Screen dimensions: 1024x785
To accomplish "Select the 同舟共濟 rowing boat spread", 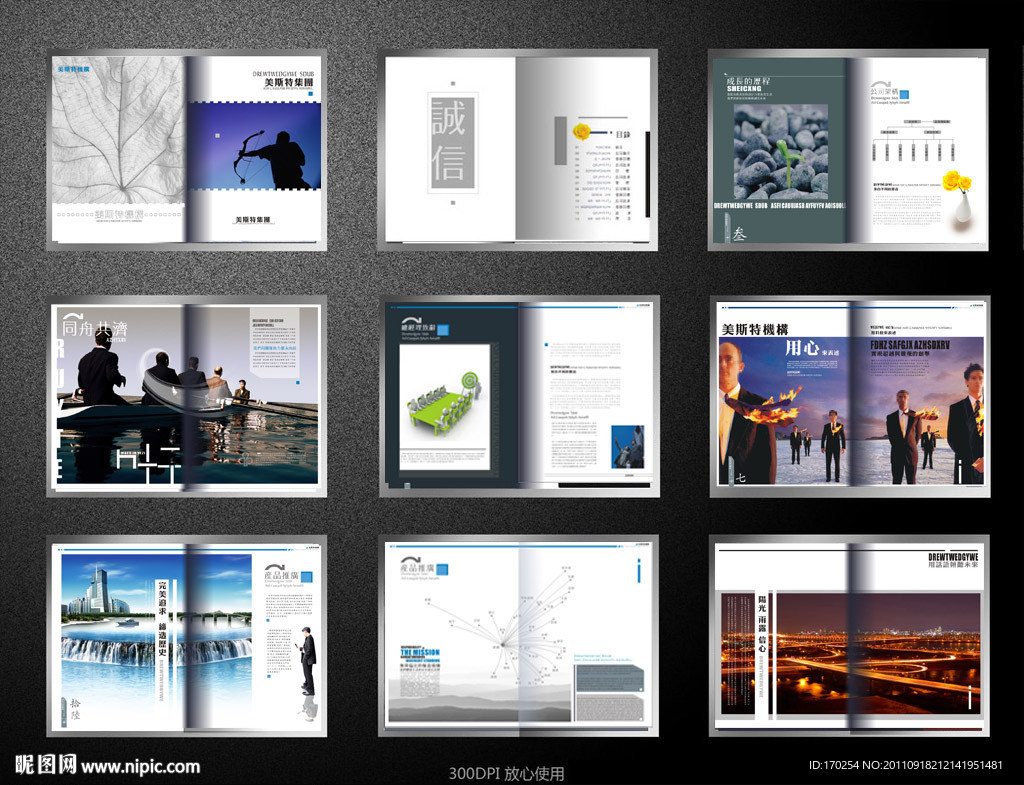I will [x=187, y=396].
